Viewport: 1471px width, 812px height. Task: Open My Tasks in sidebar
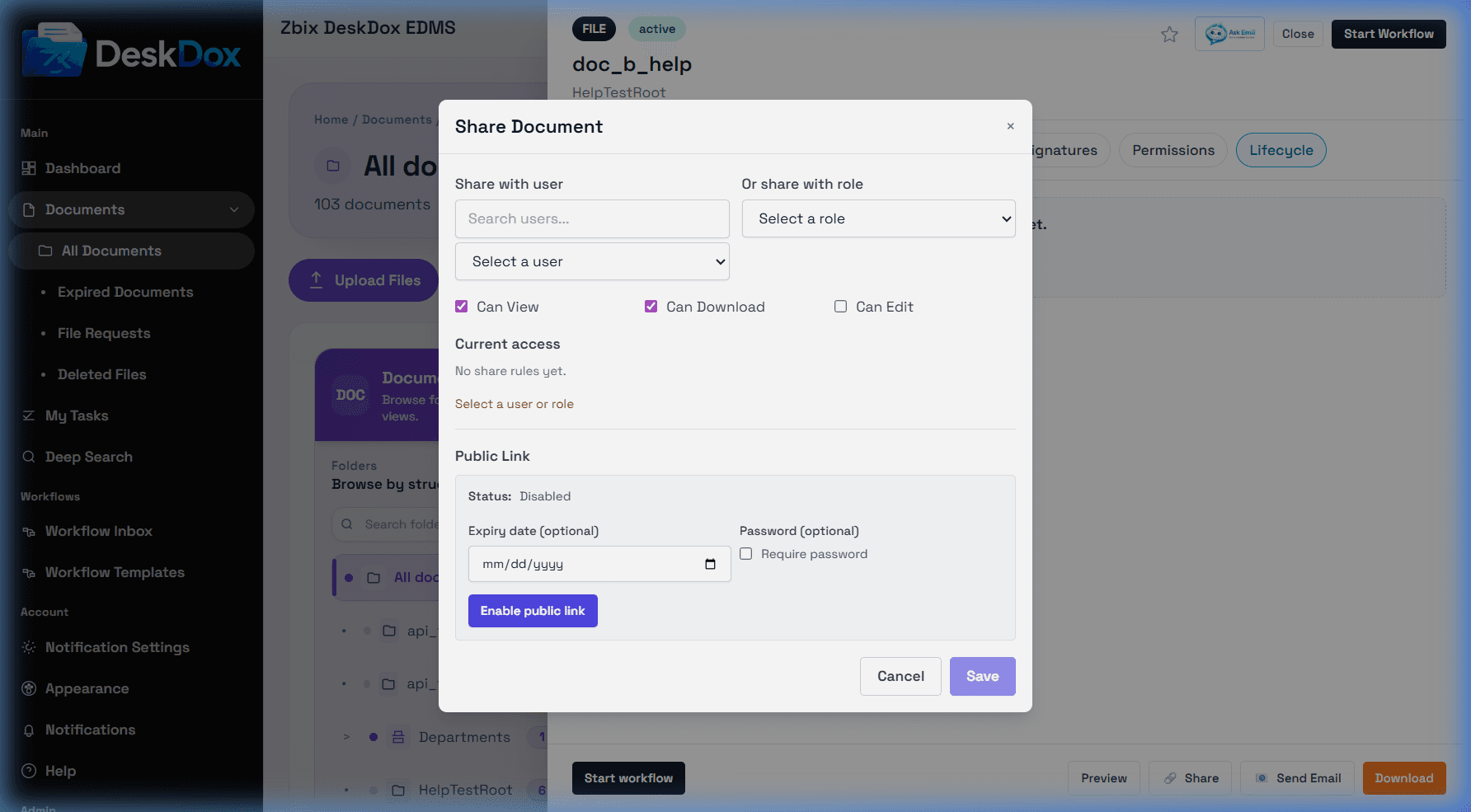77,415
